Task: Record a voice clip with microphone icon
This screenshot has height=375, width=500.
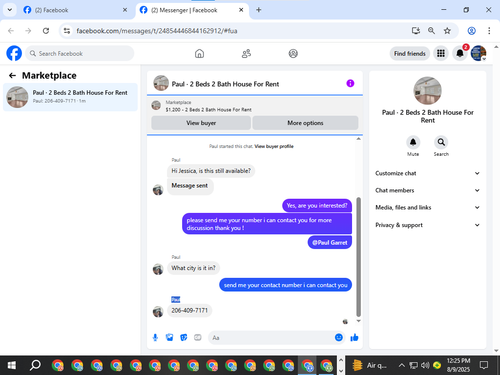Action: coord(155,338)
